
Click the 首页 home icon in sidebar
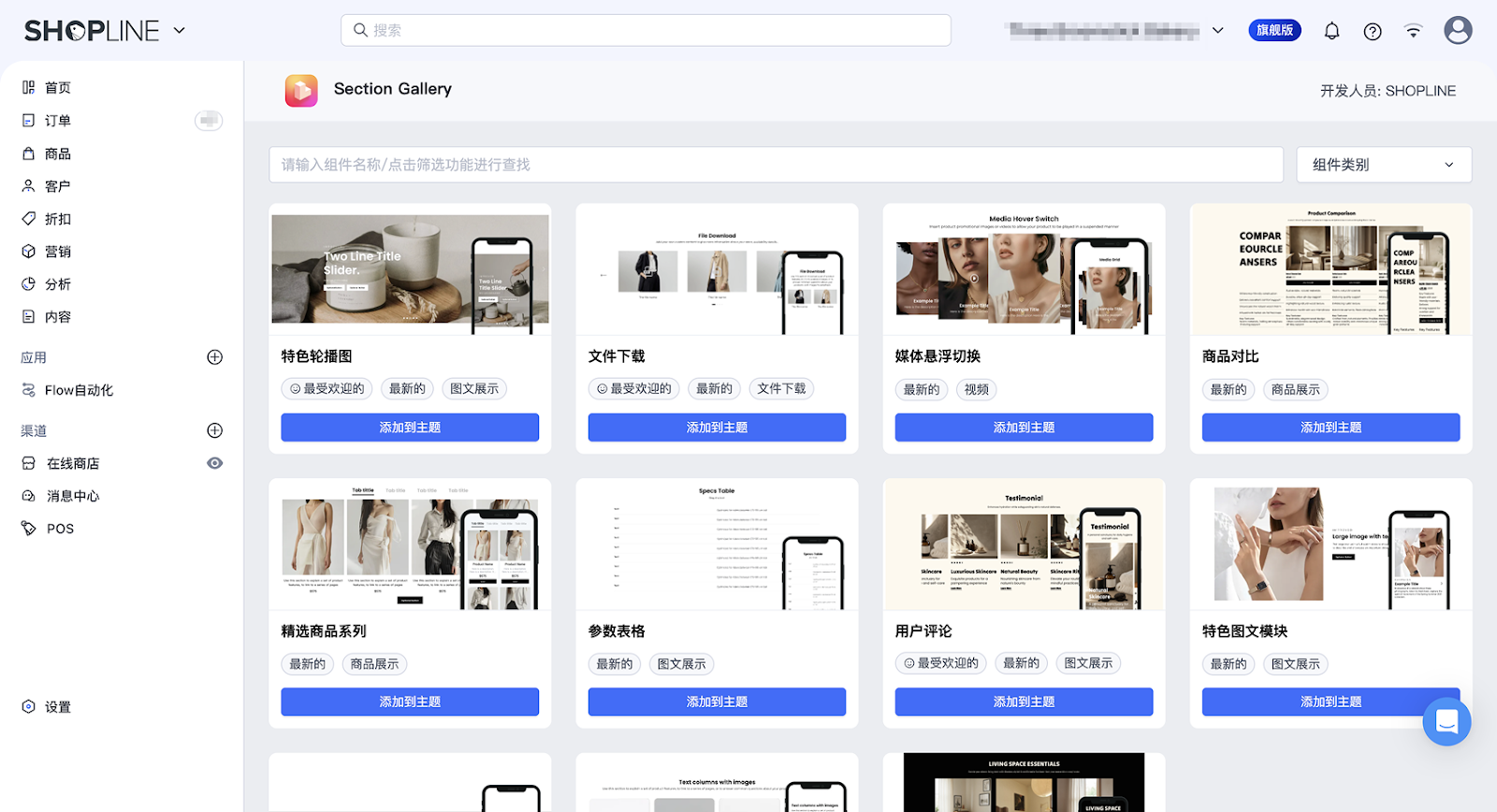[x=29, y=87]
